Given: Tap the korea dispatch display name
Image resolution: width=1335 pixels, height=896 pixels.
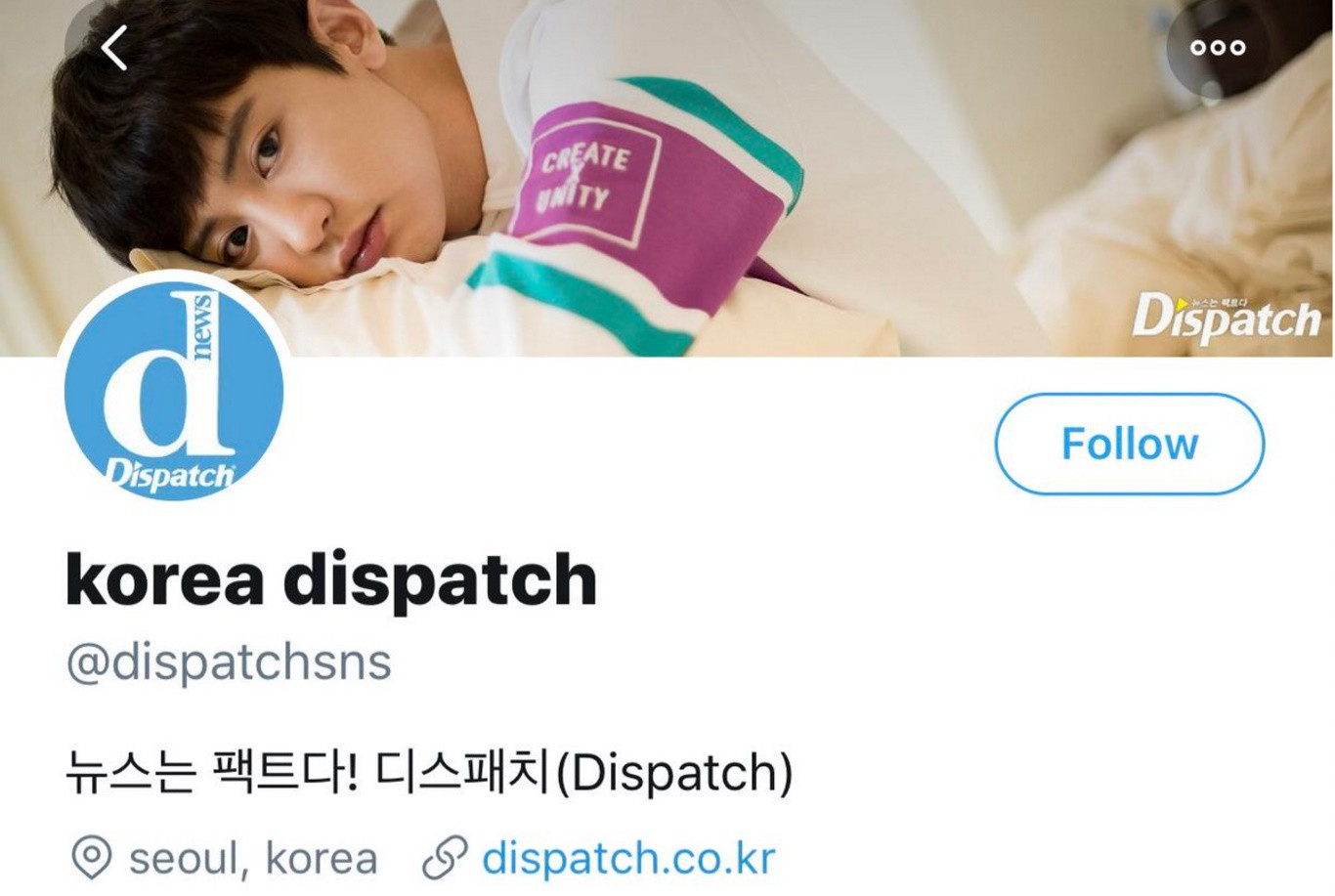Looking at the screenshot, I should (331, 578).
